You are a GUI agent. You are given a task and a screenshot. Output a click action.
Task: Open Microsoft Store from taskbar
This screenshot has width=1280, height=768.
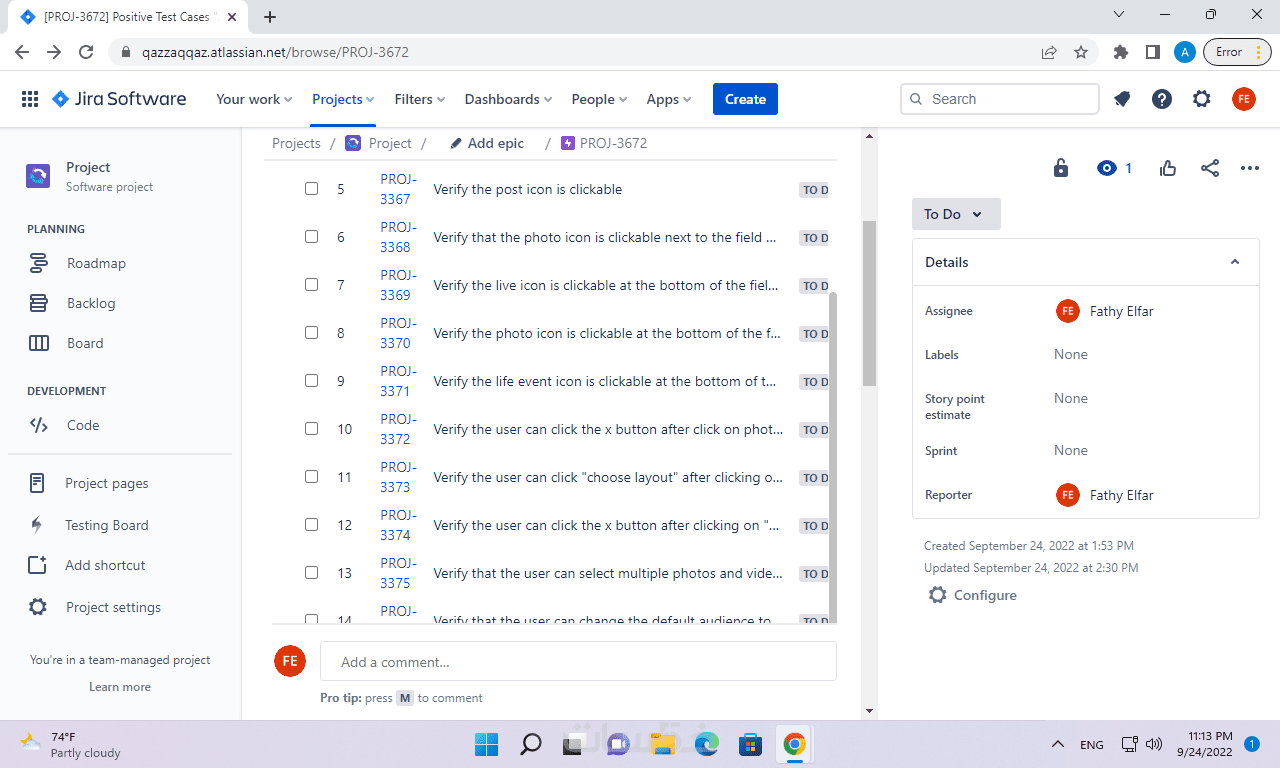click(751, 744)
